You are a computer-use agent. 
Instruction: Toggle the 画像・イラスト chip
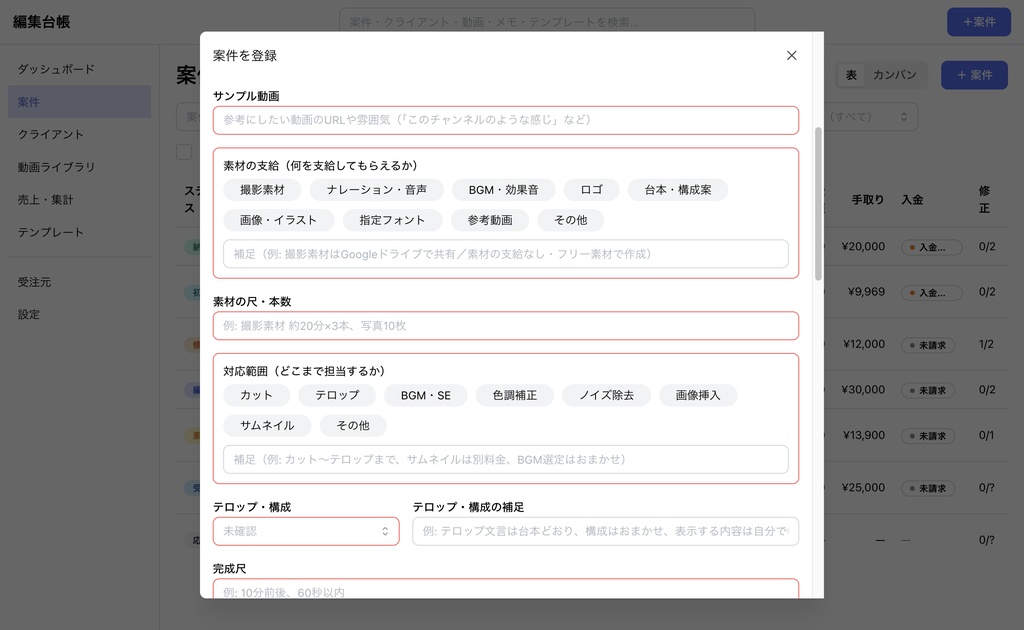click(279, 220)
